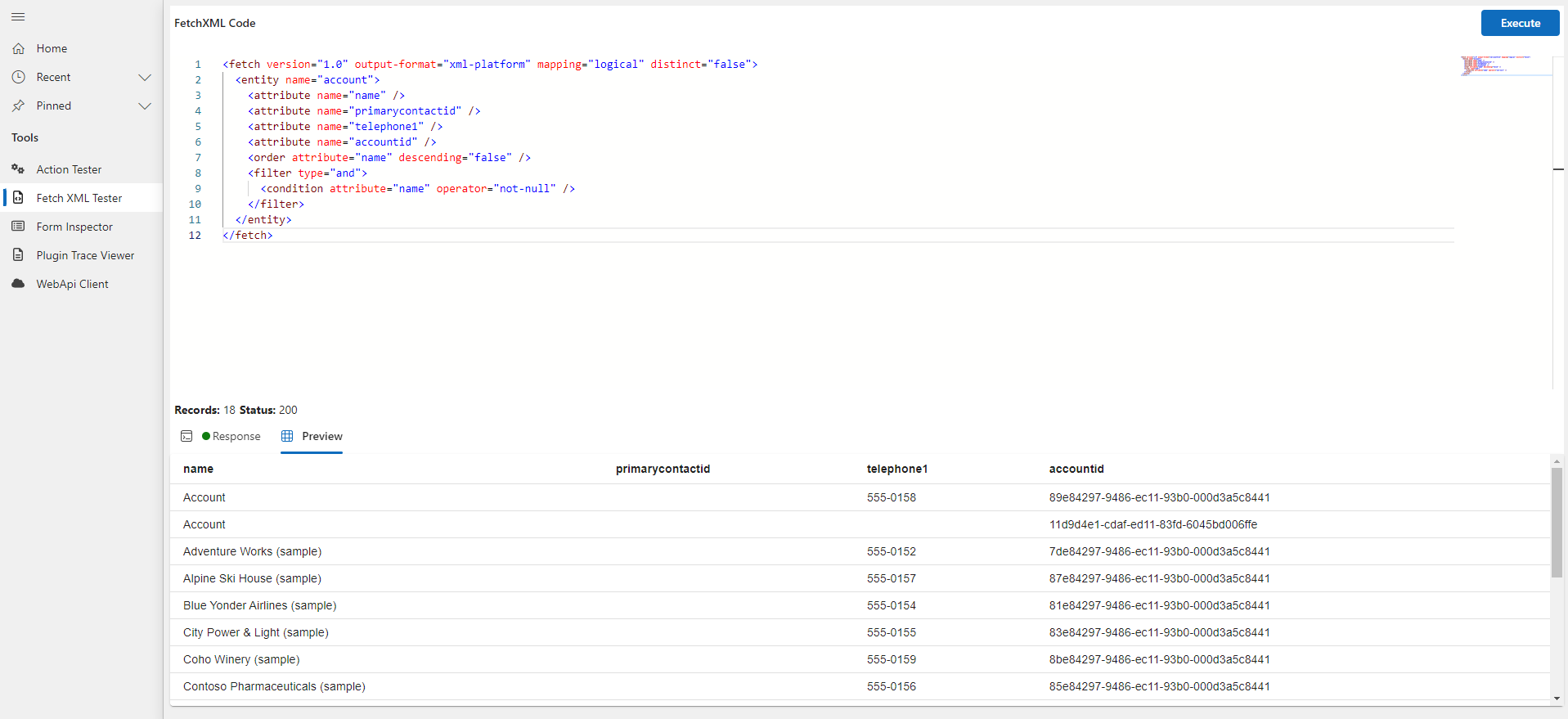Click the Pinned pin icon
This screenshot has height=719, width=1568.
click(18, 106)
